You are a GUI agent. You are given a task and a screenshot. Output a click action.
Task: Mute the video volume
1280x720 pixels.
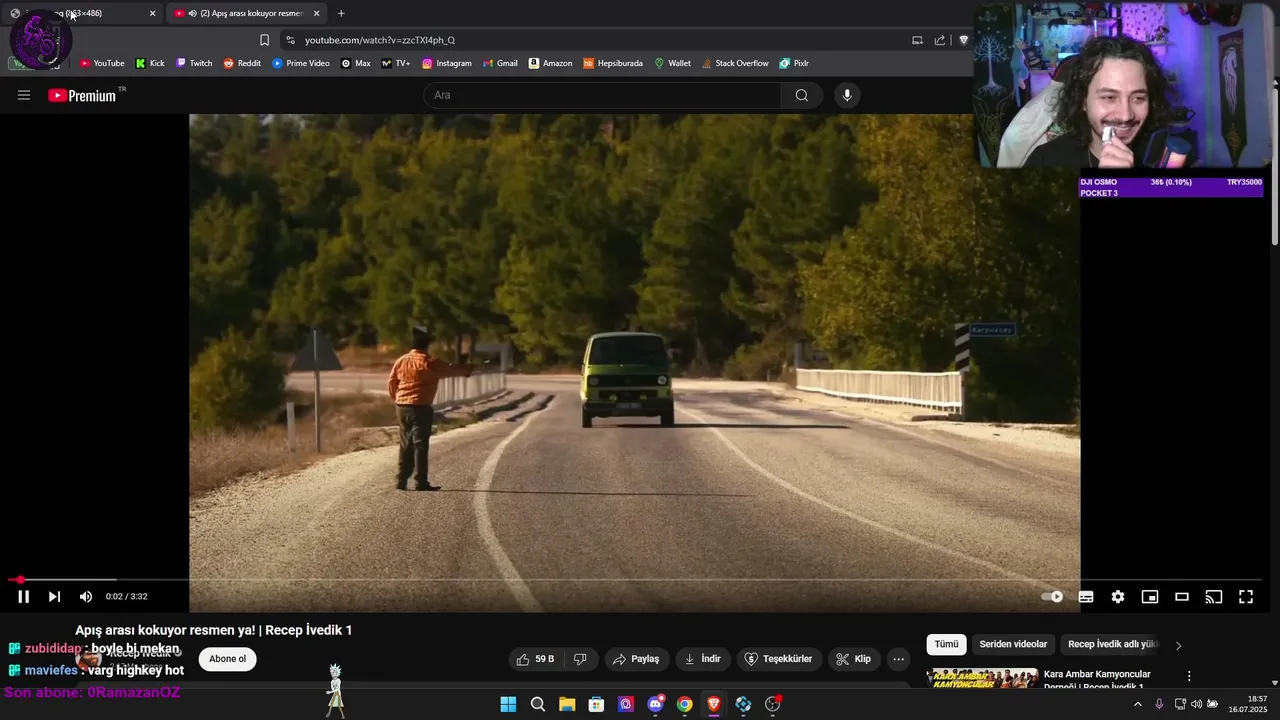click(x=86, y=597)
